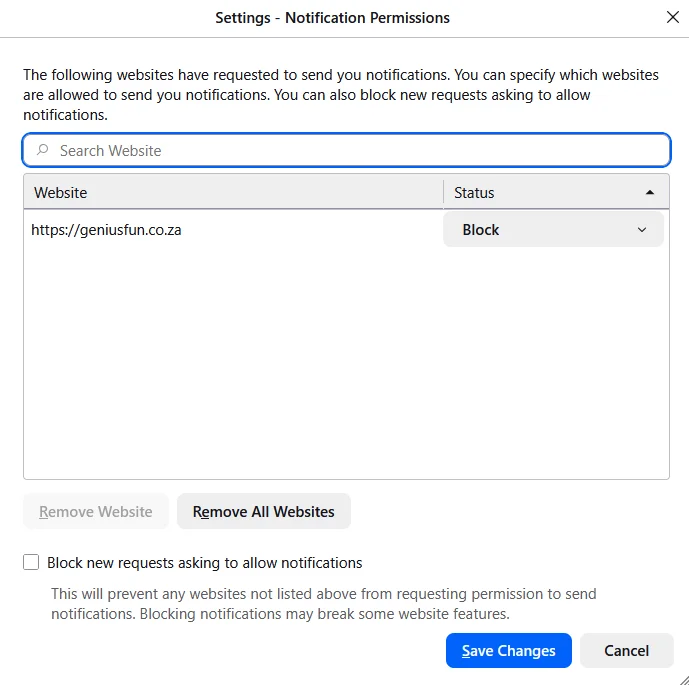The height and width of the screenshot is (685, 689).
Task: Save the notification permission changes
Action: (508, 651)
